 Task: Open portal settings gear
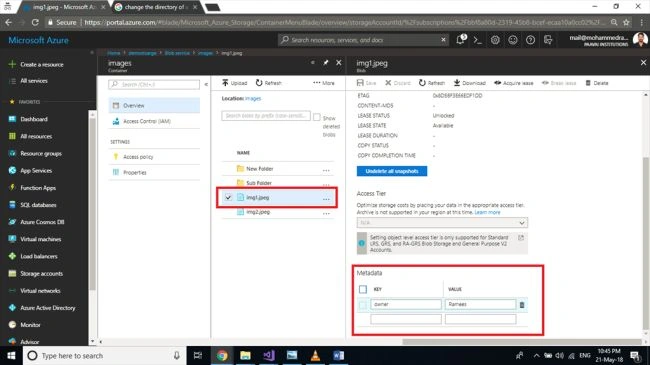coord(495,40)
